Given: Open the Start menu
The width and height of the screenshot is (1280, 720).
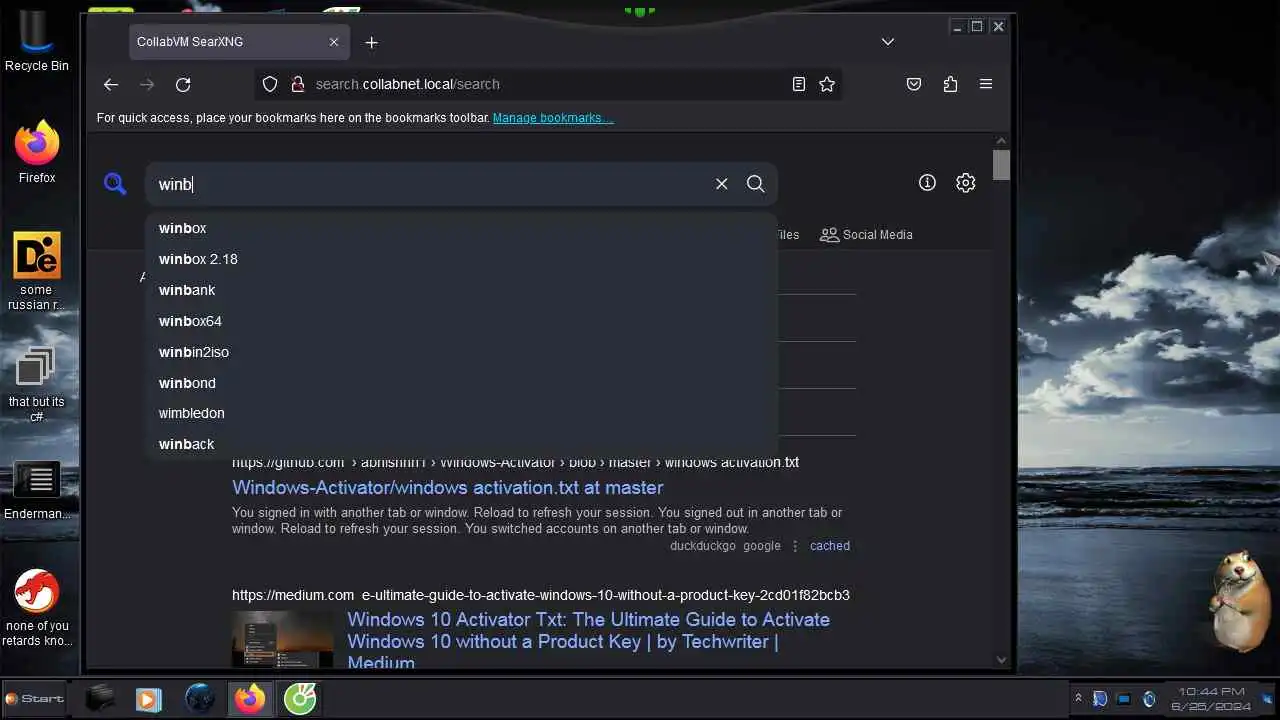Looking at the screenshot, I should click(35, 699).
